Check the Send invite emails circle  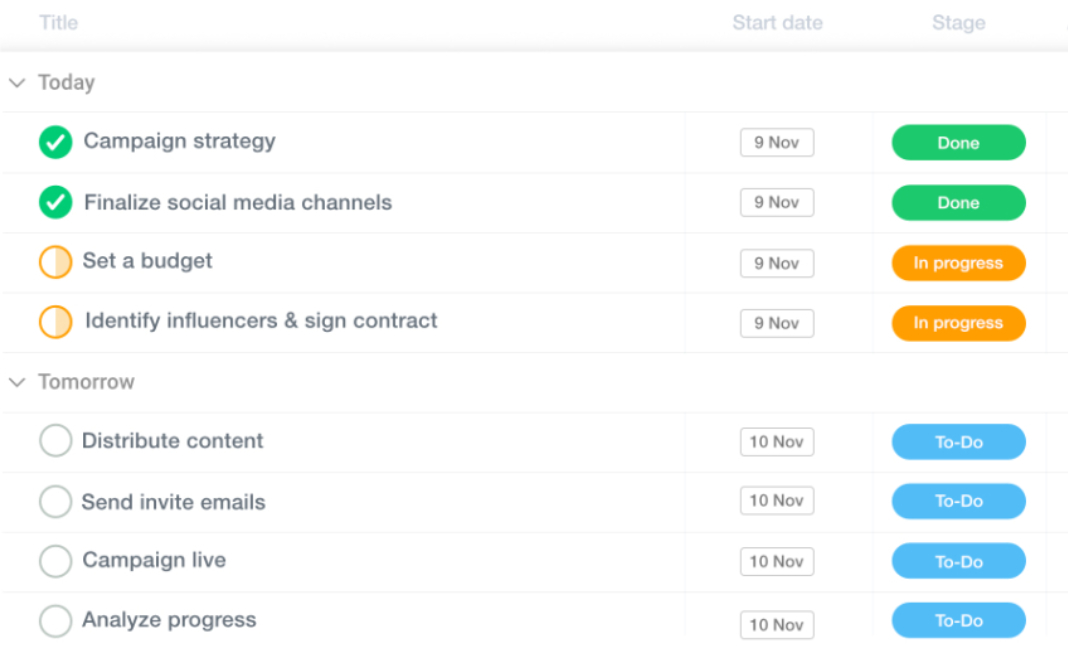[x=55, y=501]
